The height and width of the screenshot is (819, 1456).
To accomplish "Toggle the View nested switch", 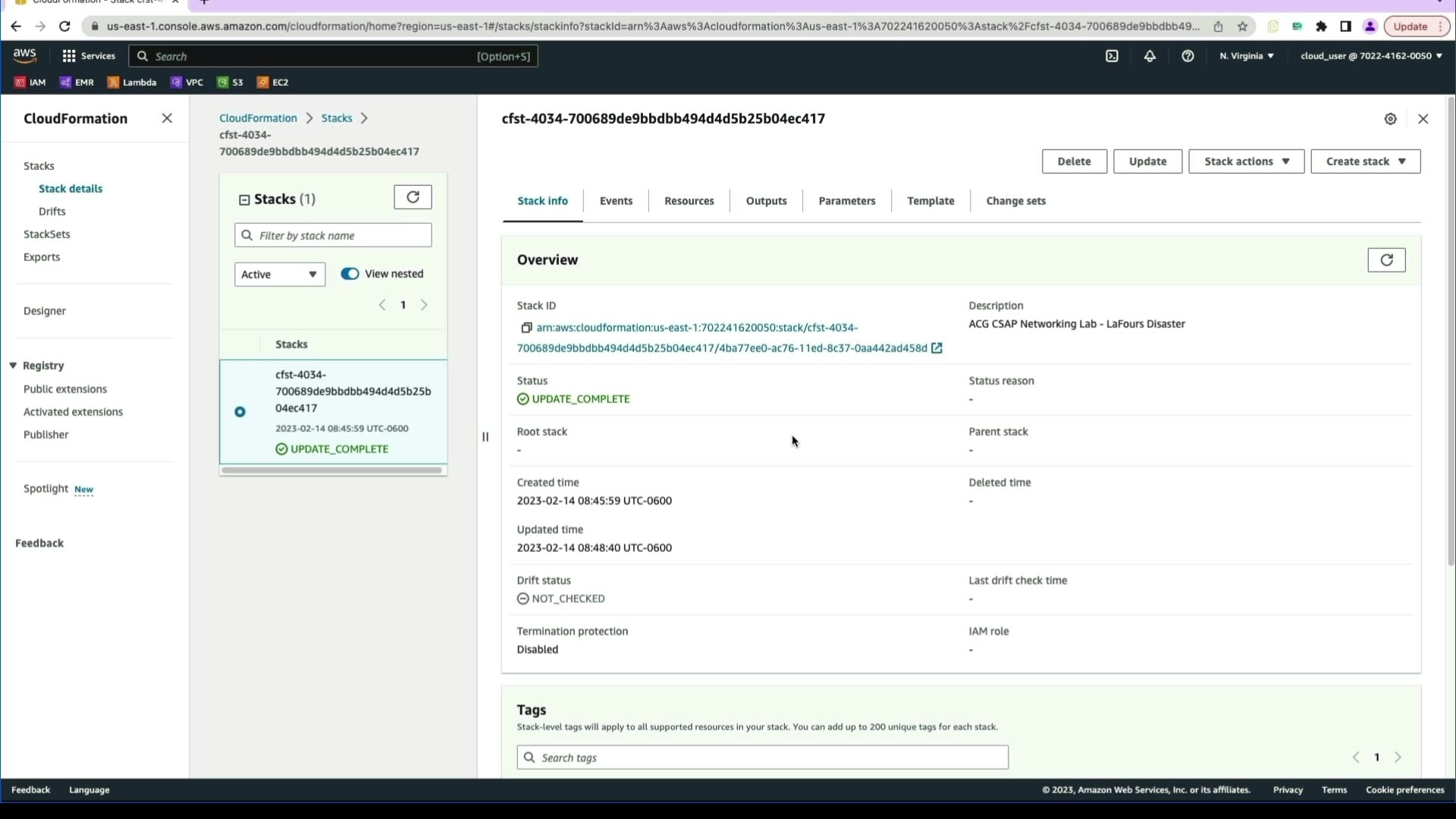I will pos(350,274).
